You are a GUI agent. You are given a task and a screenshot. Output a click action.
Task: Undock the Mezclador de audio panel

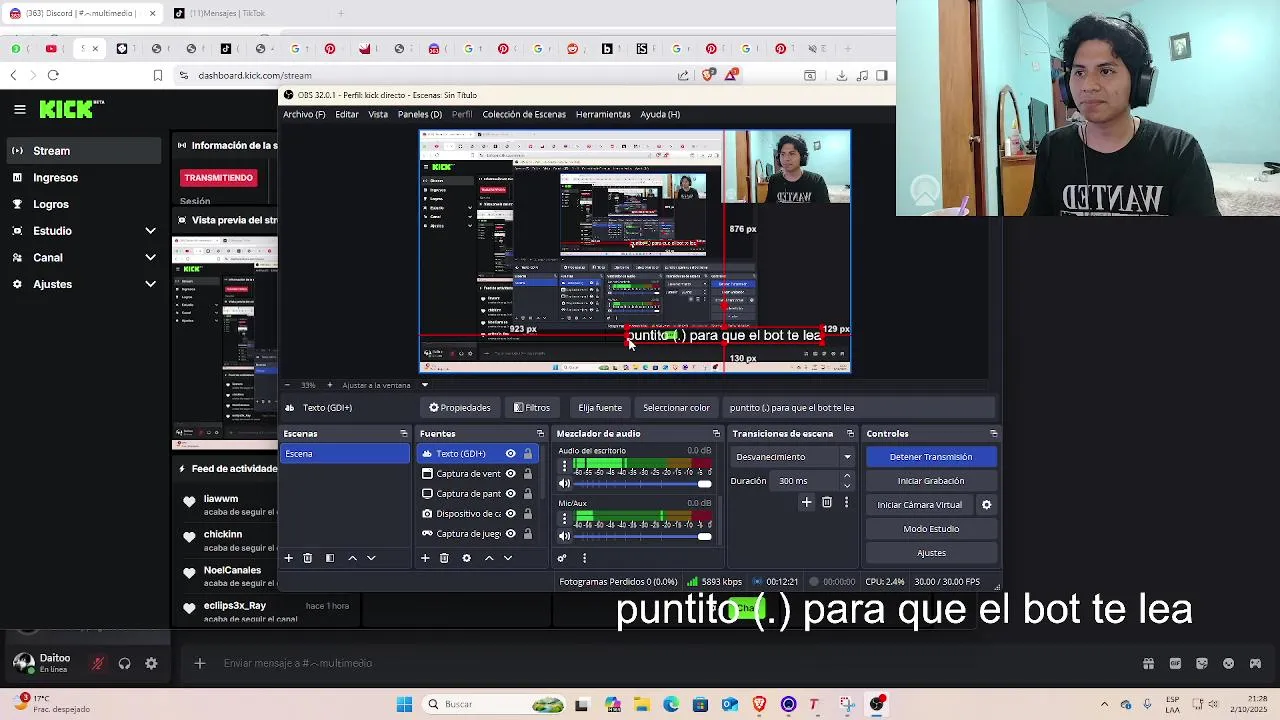pyautogui.click(x=716, y=434)
